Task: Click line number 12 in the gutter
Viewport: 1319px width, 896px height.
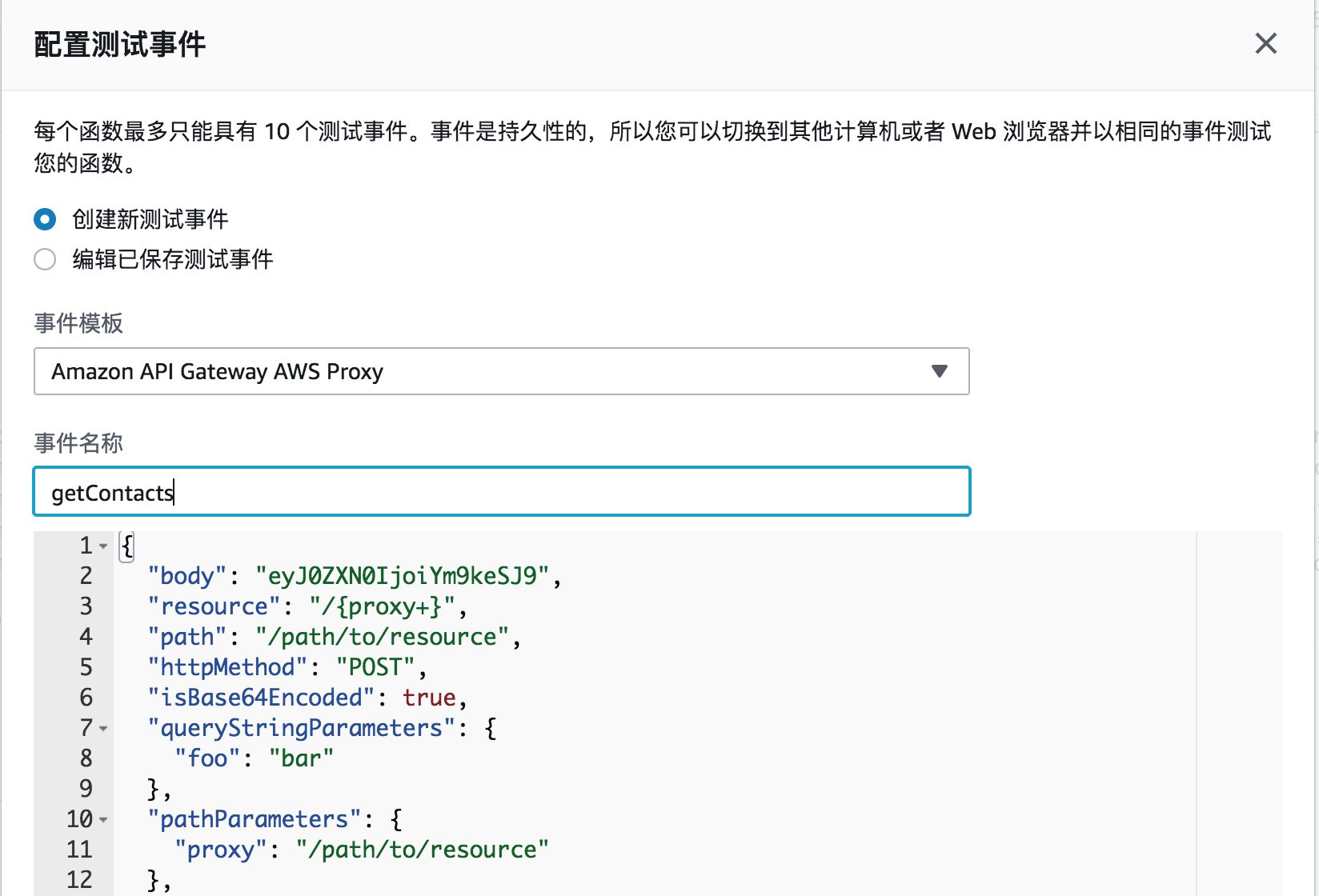Action: pos(79,880)
